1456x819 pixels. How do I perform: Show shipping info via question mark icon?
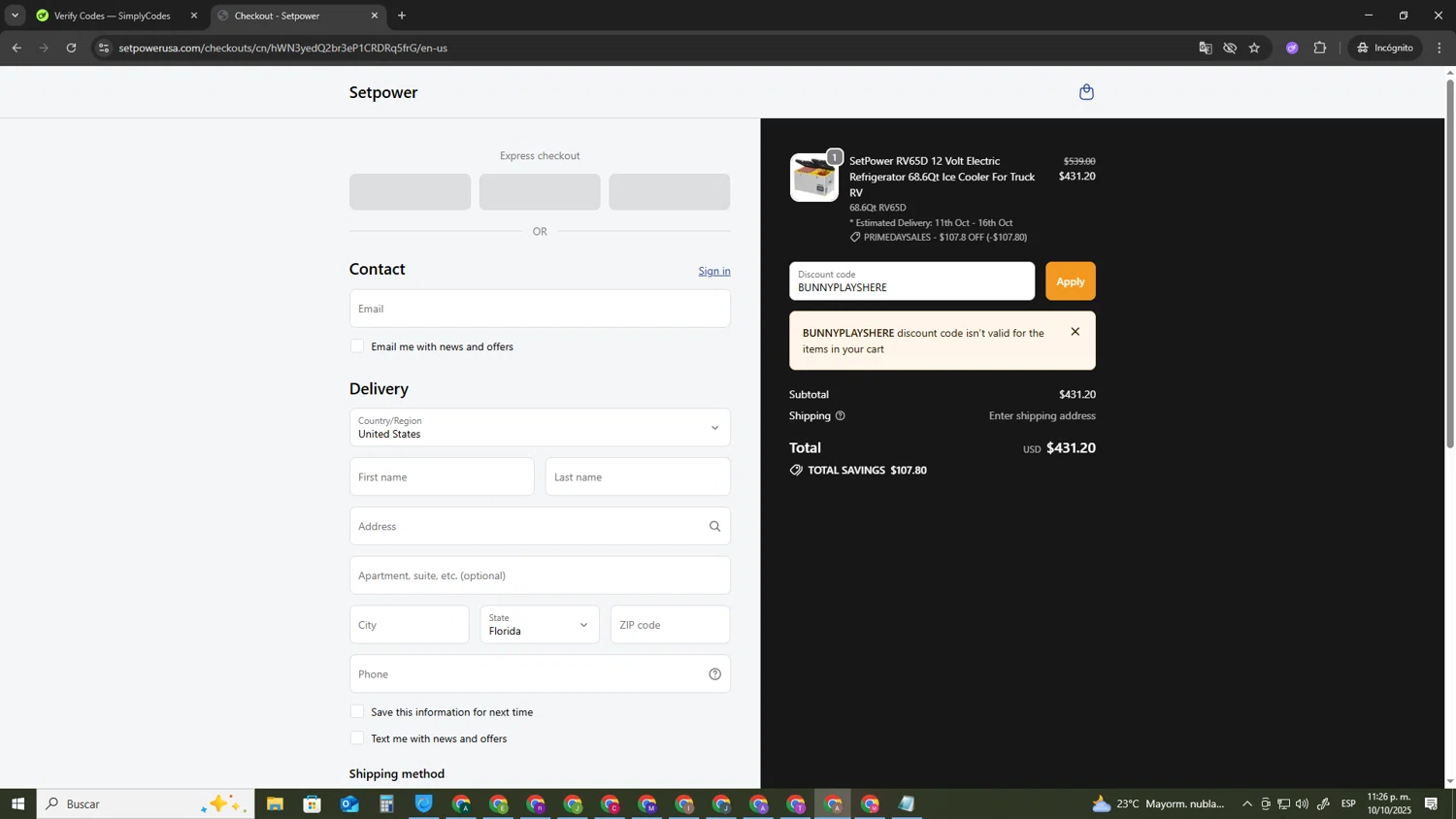coord(841,416)
